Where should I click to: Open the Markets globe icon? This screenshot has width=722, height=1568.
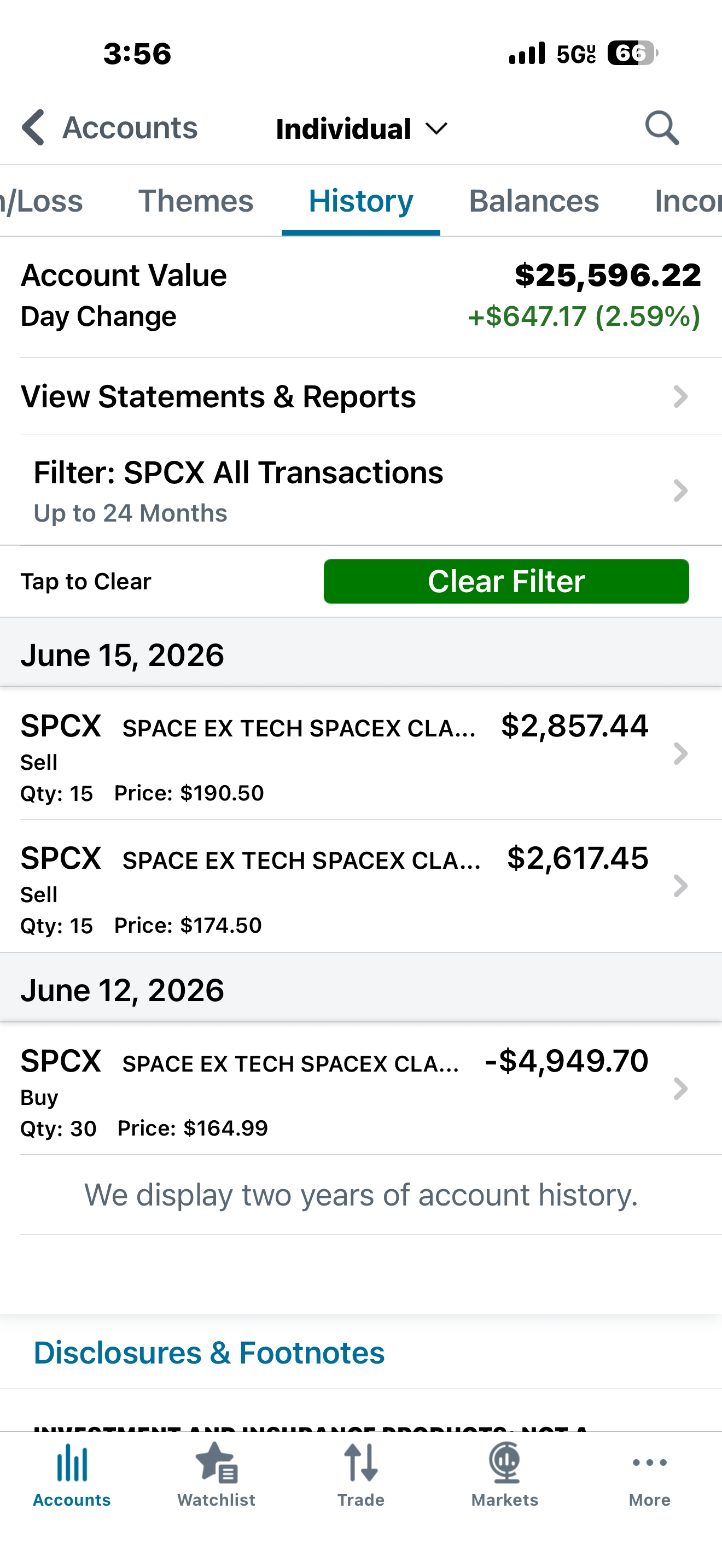(505, 1462)
